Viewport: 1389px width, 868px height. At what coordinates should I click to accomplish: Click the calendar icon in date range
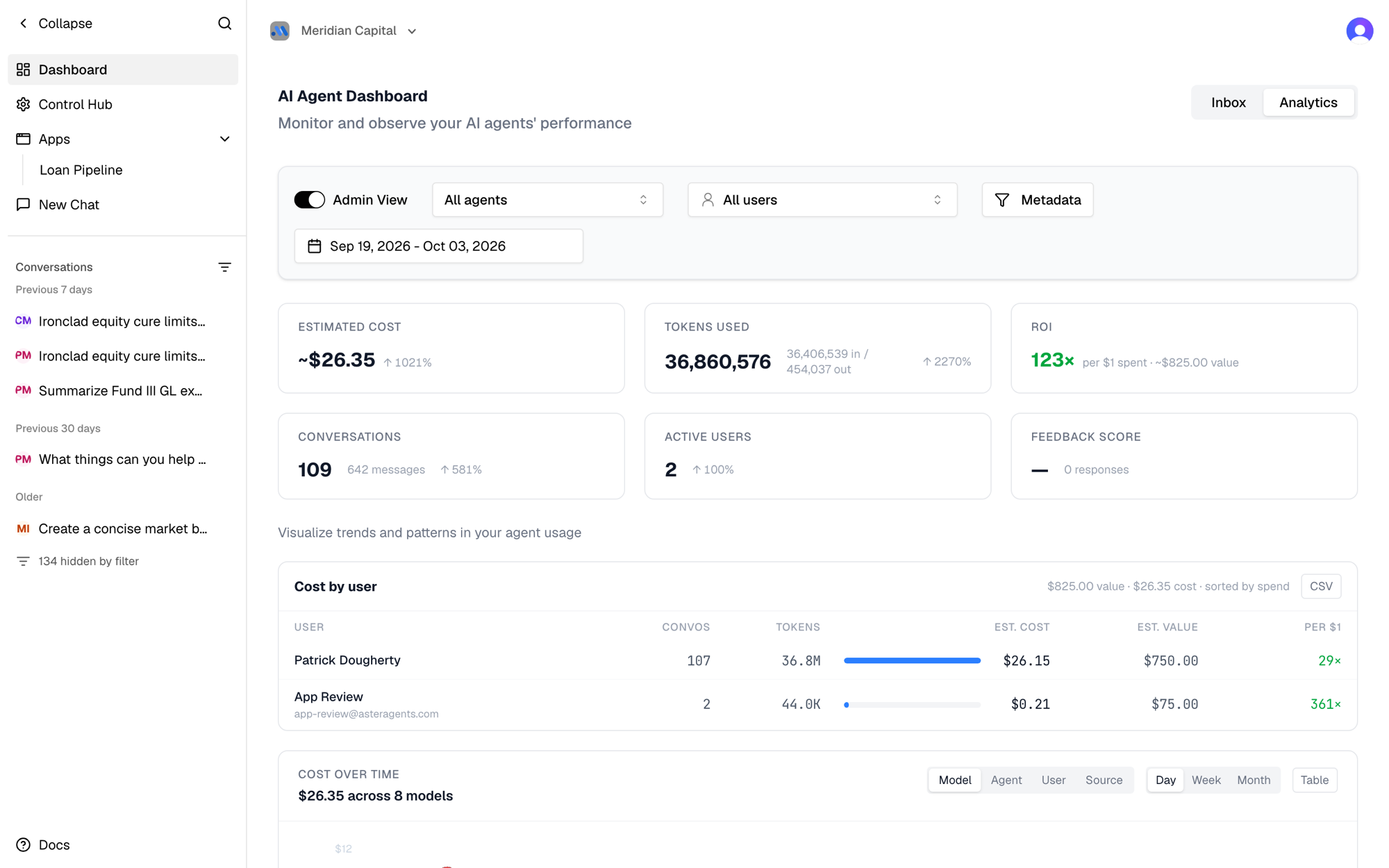point(315,246)
